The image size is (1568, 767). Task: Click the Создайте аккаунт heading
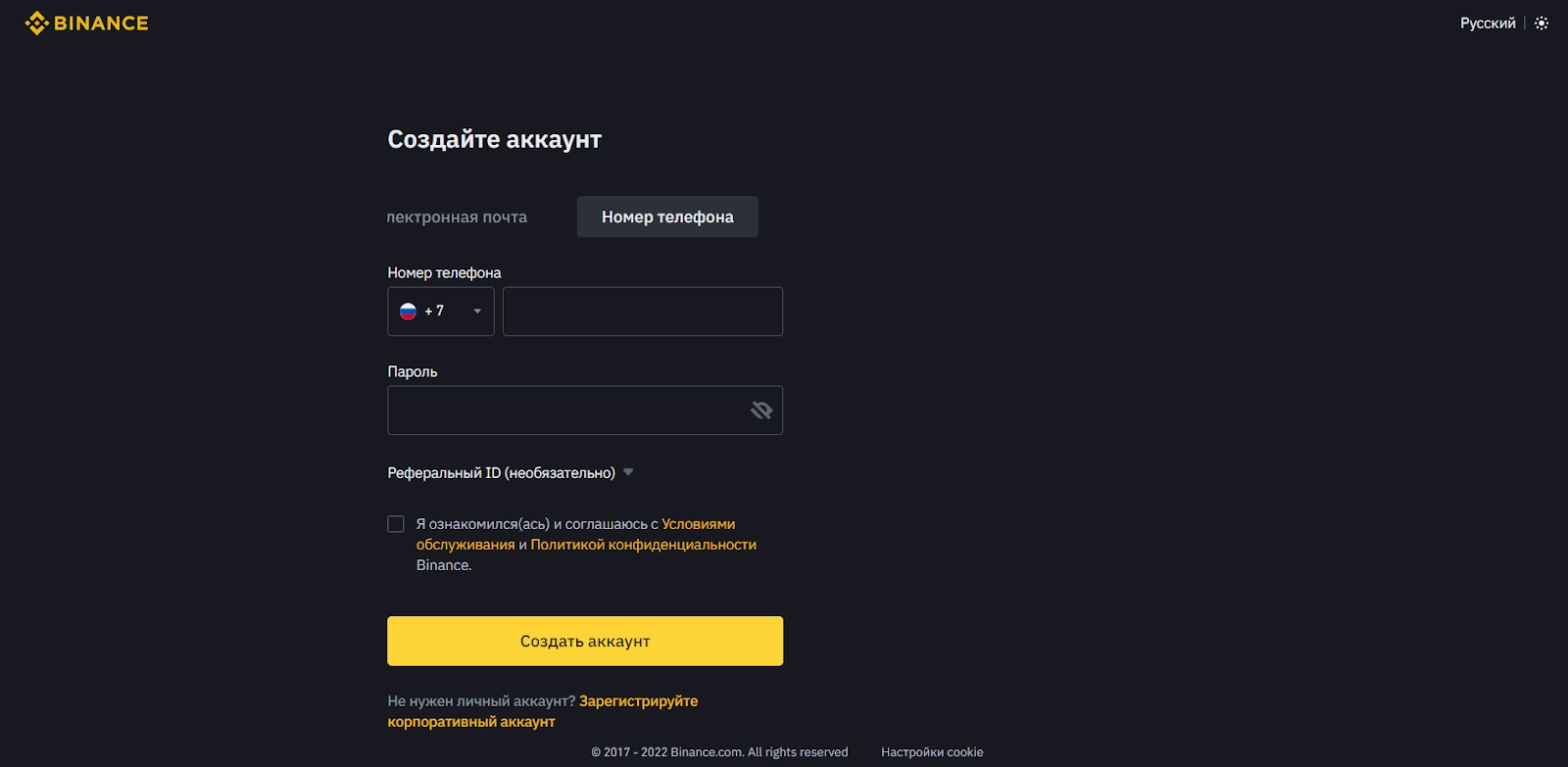[495, 139]
